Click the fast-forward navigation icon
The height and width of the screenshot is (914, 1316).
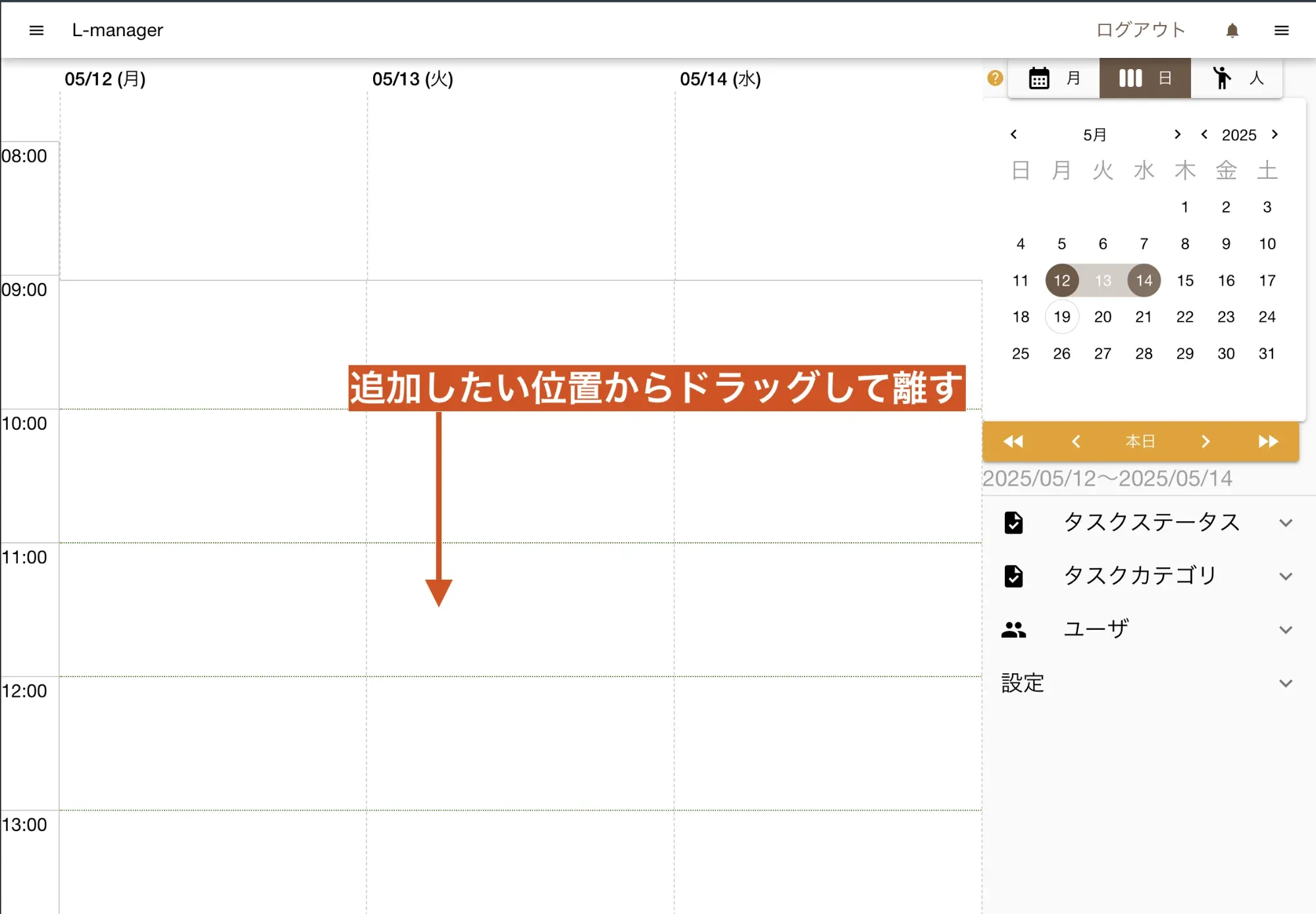pos(1268,442)
